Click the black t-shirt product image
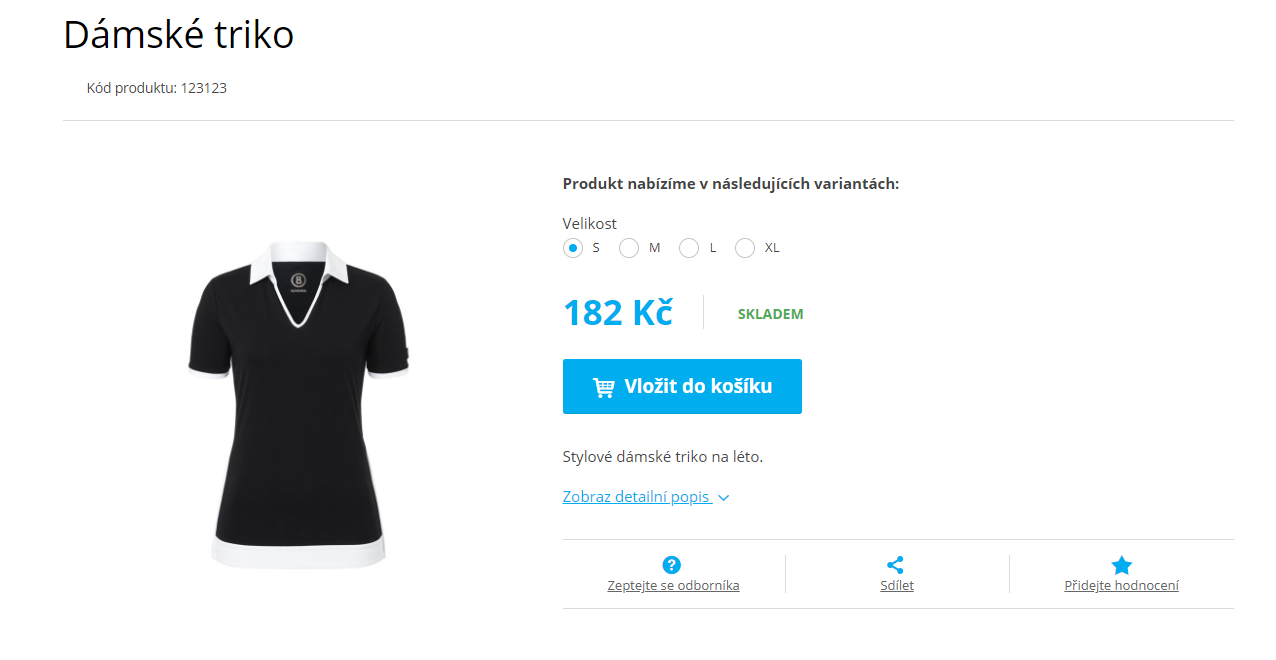Image resolution: width=1276 pixels, height=660 pixels. pyautogui.click(x=299, y=405)
